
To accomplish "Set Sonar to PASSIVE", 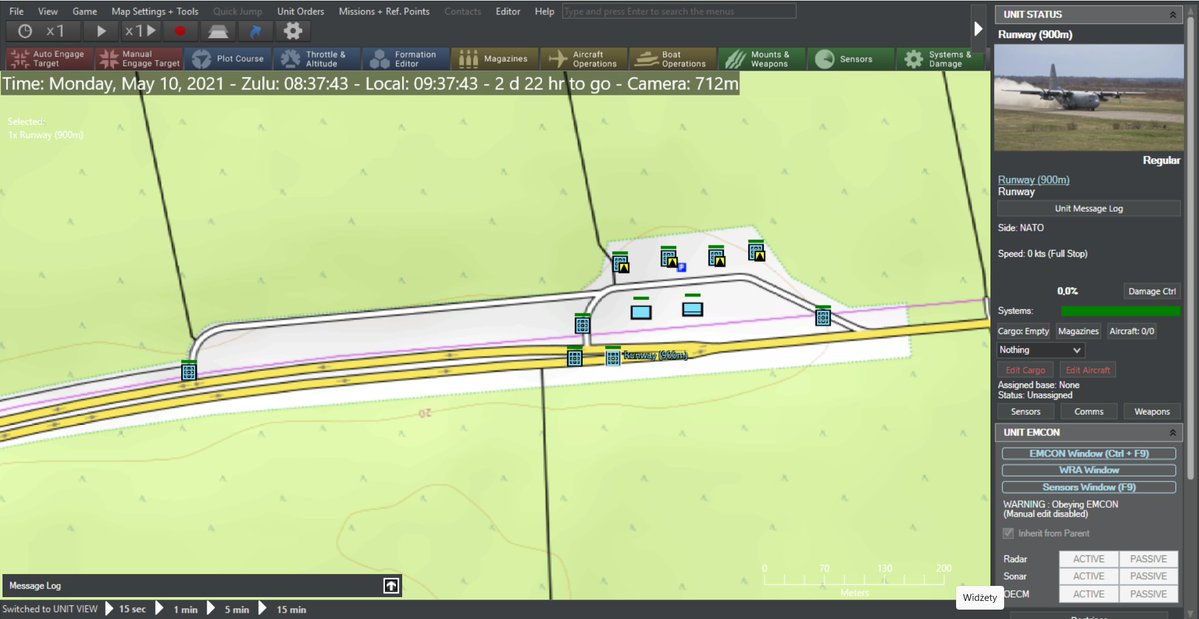I will (1149, 576).
